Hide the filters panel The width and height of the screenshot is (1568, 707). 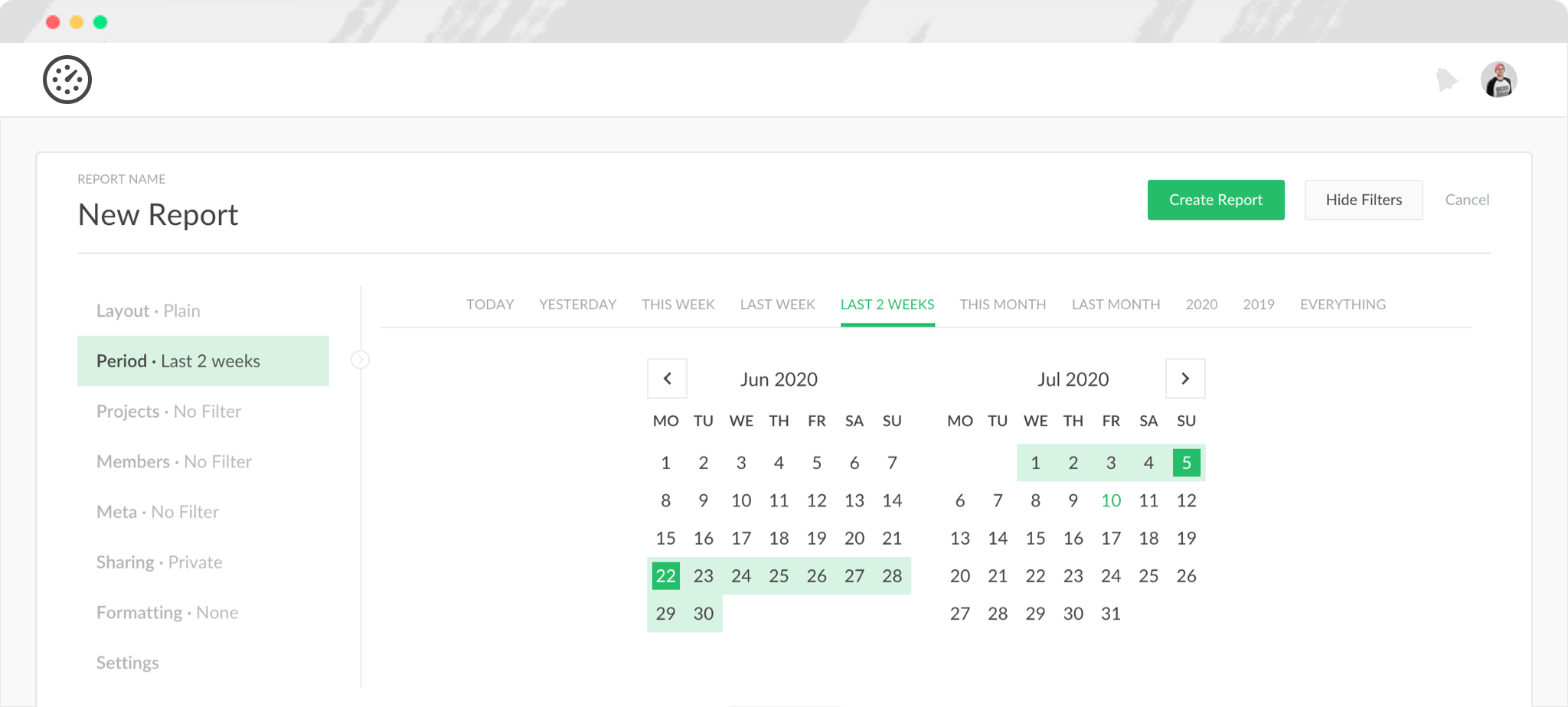pos(1364,200)
